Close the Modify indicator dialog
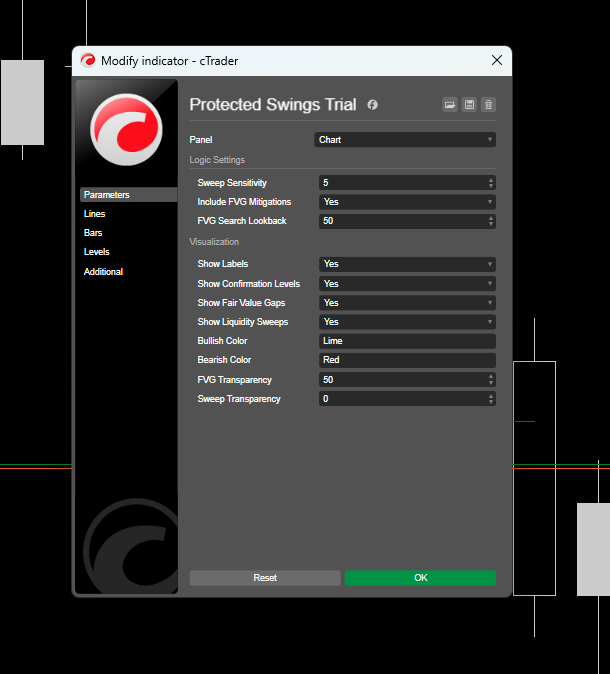The height and width of the screenshot is (674, 610). 497,61
